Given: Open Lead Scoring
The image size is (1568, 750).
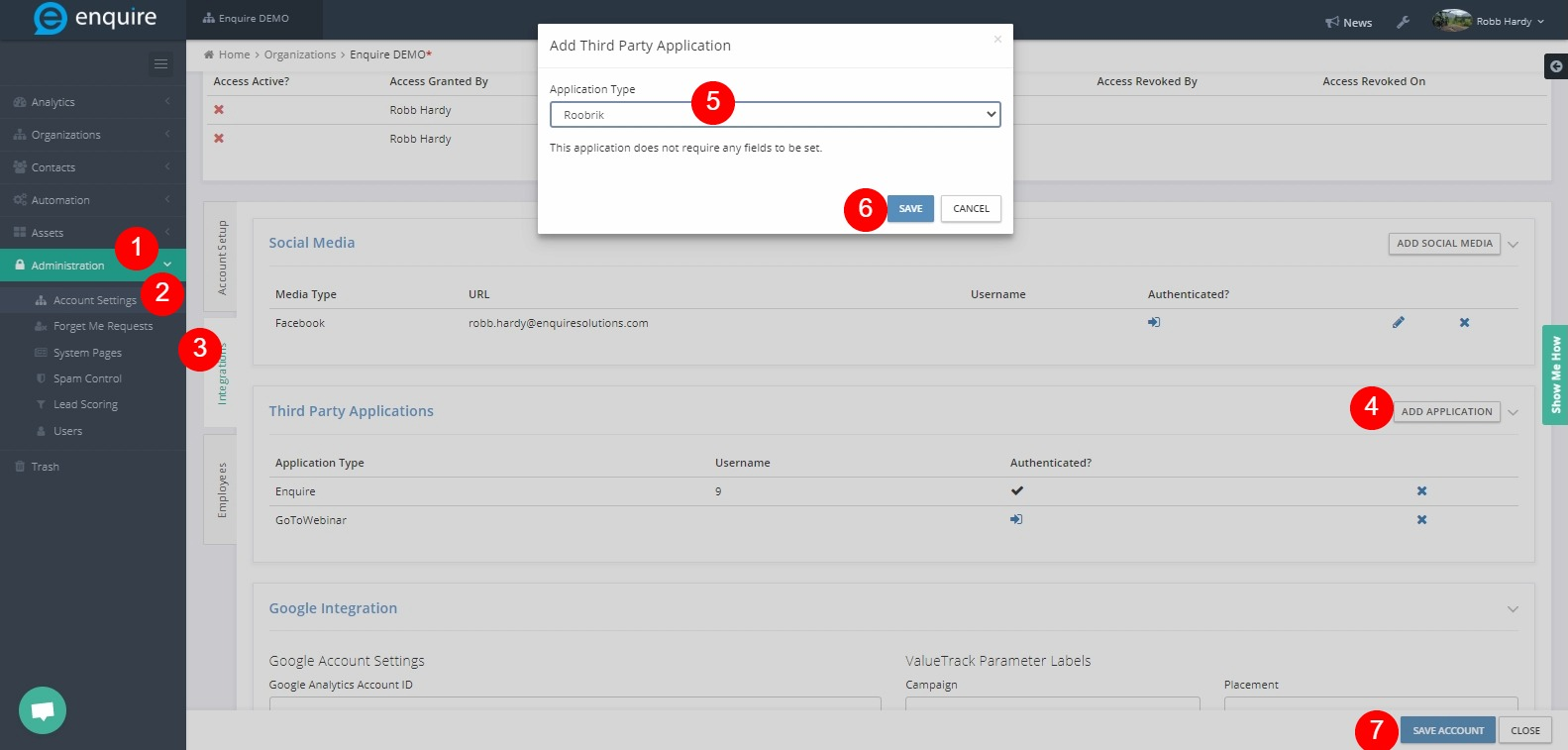Looking at the screenshot, I should click(x=85, y=404).
